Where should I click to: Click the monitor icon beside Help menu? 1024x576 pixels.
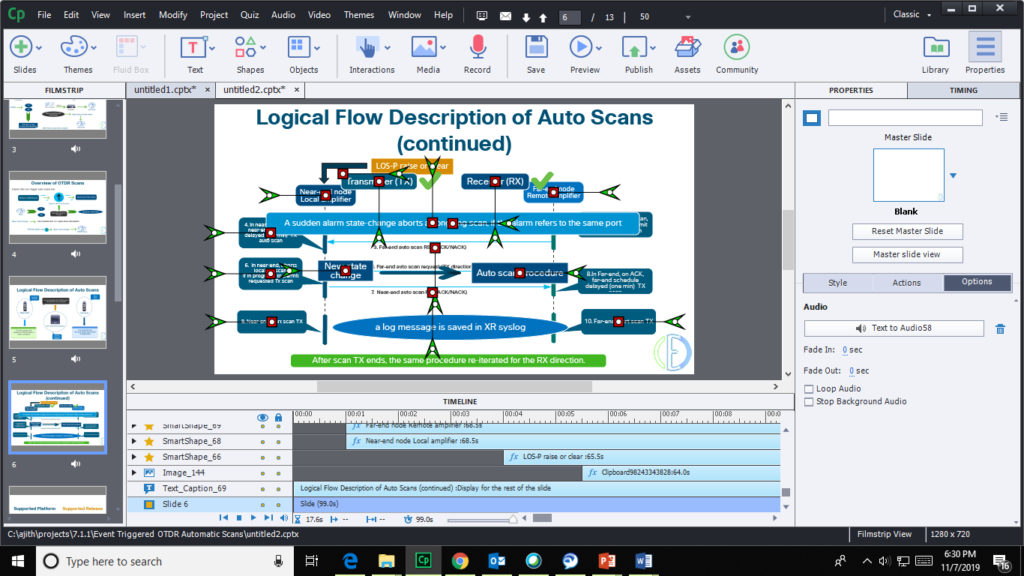pos(482,16)
